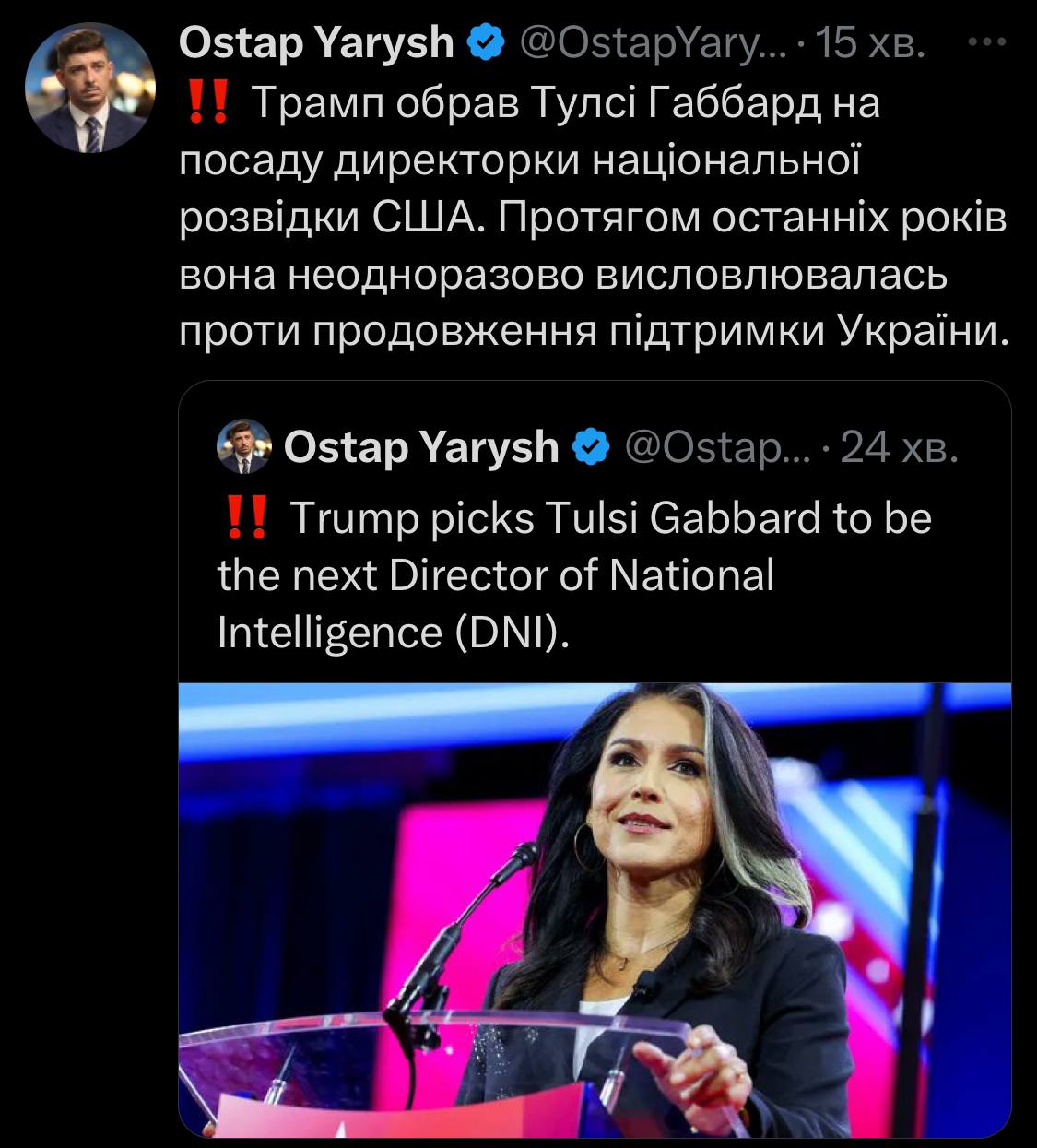This screenshot has height=1148, width=1037.
Task: Open the "24 хв." quoted tweet timestamp
Action: pyautogui.click(x=900, y=447)
